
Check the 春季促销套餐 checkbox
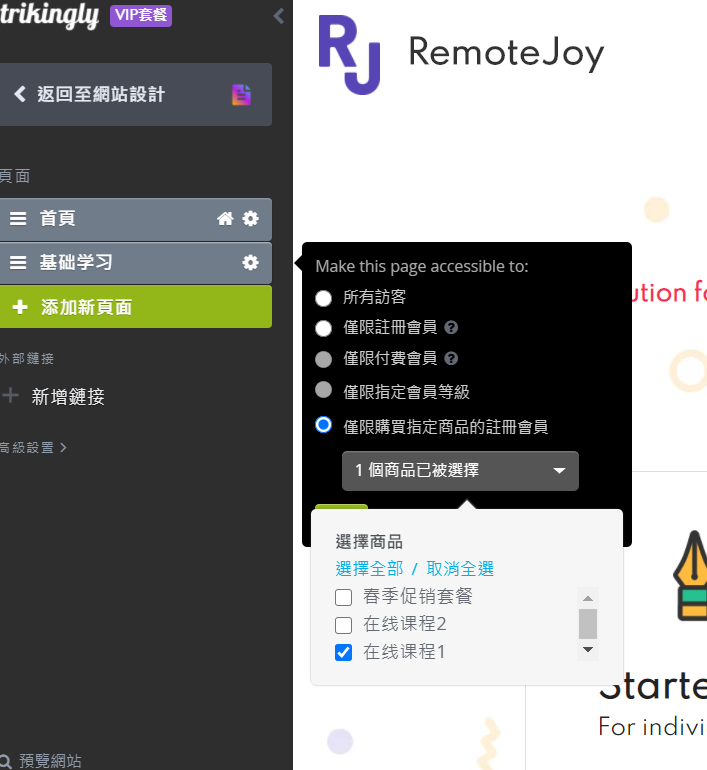(344, 598)
